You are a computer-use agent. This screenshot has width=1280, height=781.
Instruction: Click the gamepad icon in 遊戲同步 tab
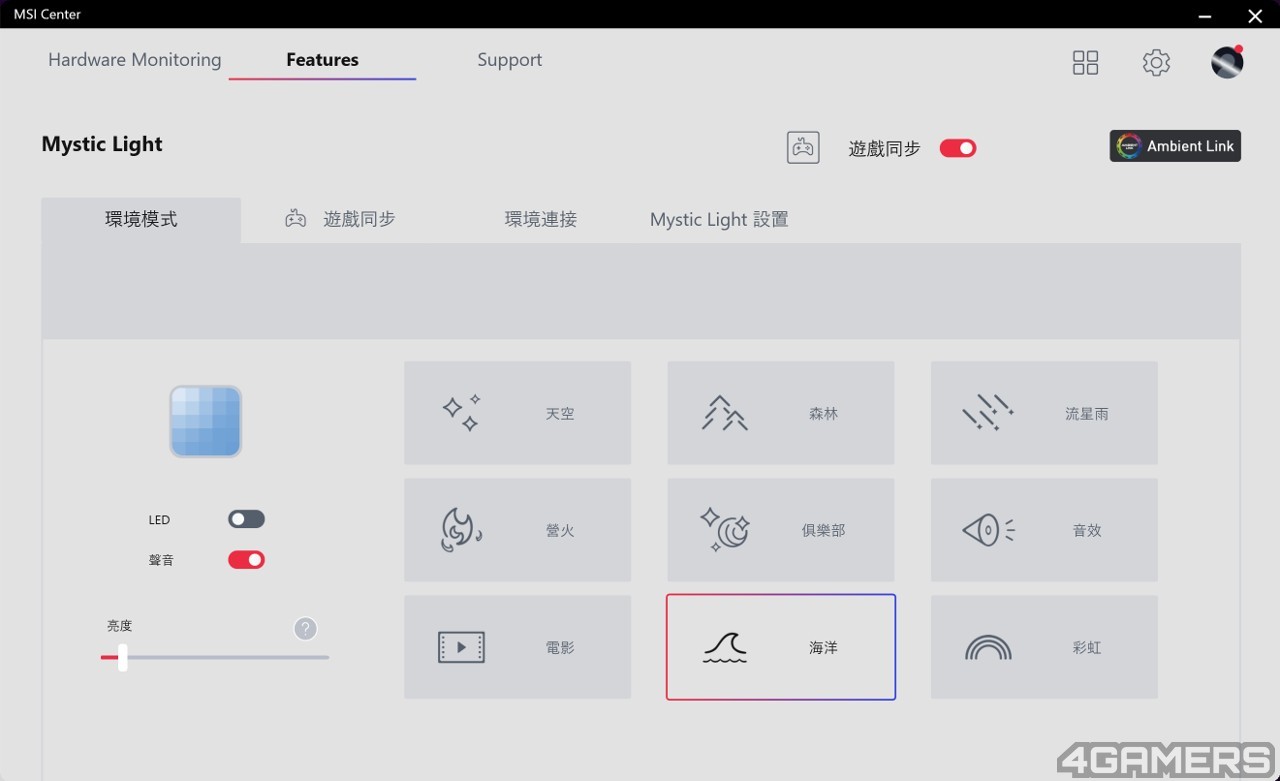tap(296, 219)
